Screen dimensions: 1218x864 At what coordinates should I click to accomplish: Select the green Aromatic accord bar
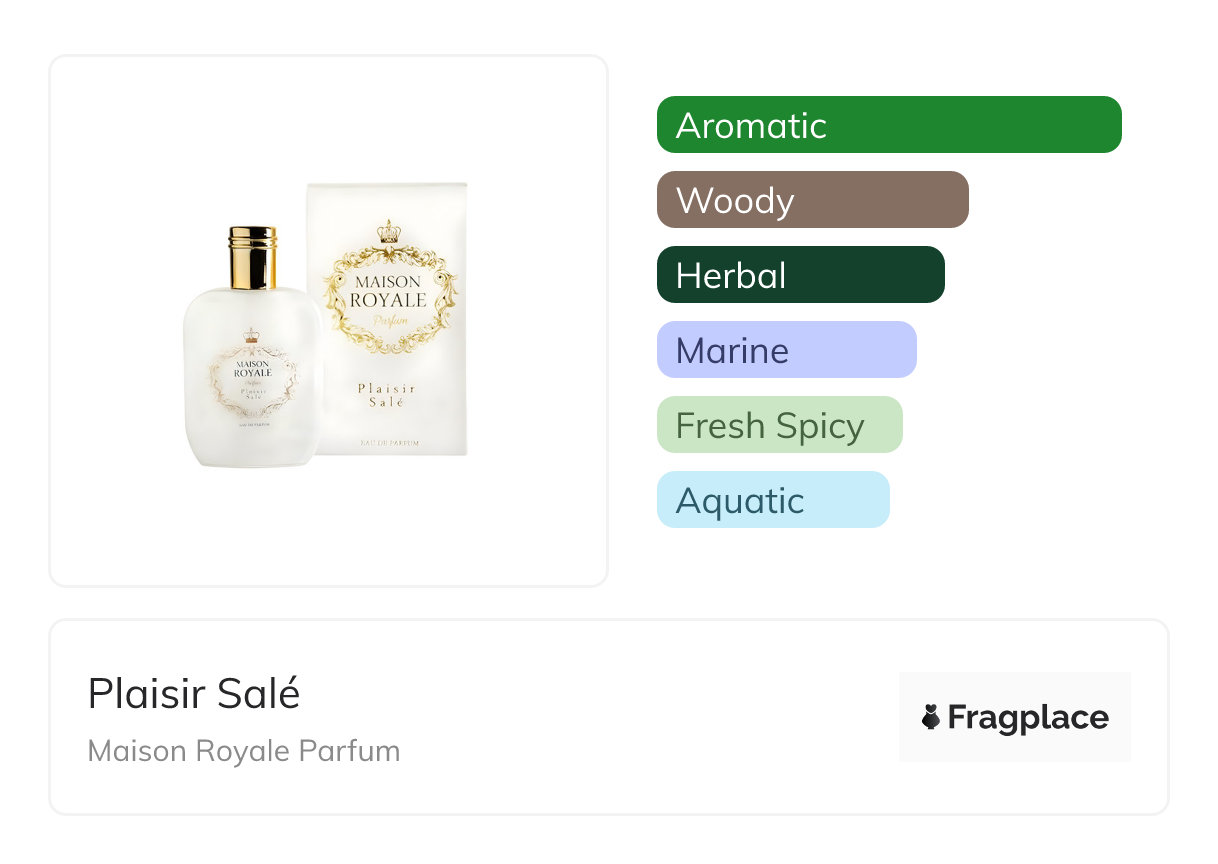click(x=888, y=125)
